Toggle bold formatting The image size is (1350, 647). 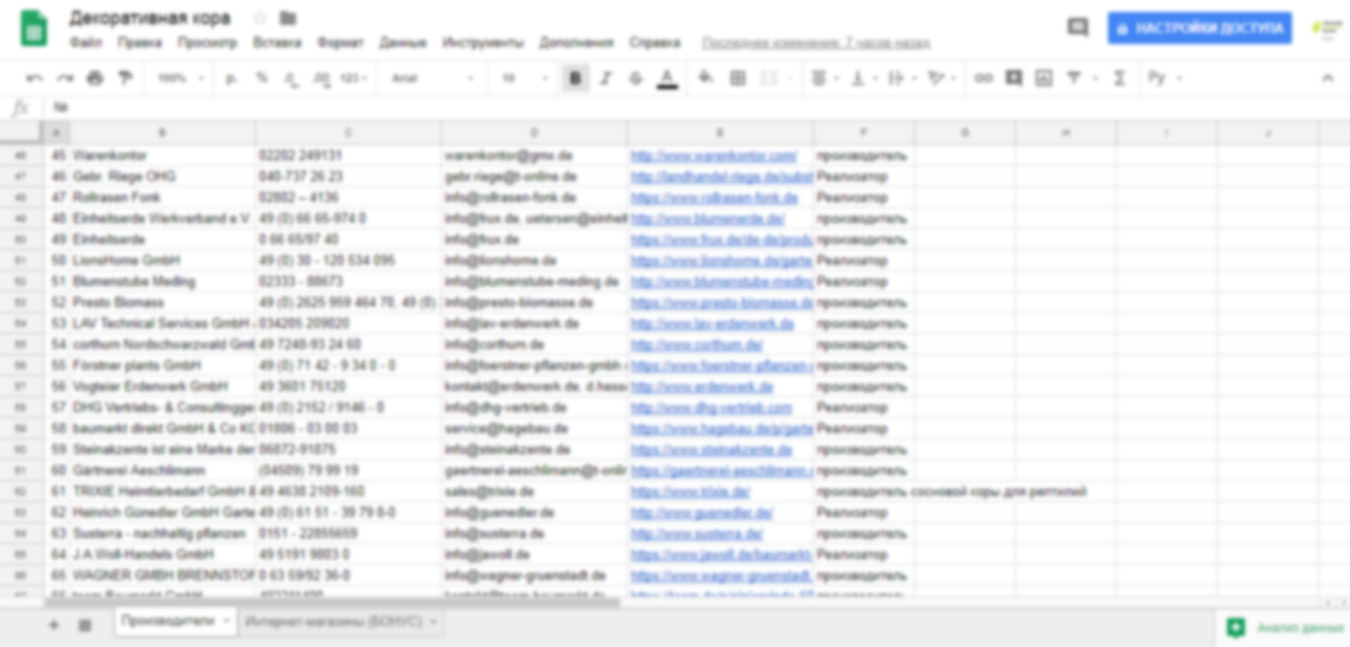575,78
